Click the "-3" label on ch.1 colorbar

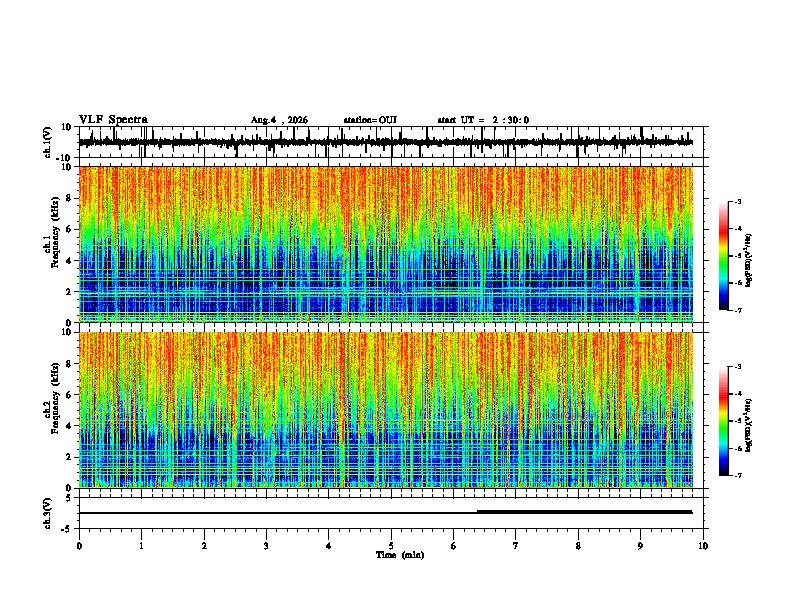click(738, 202)
